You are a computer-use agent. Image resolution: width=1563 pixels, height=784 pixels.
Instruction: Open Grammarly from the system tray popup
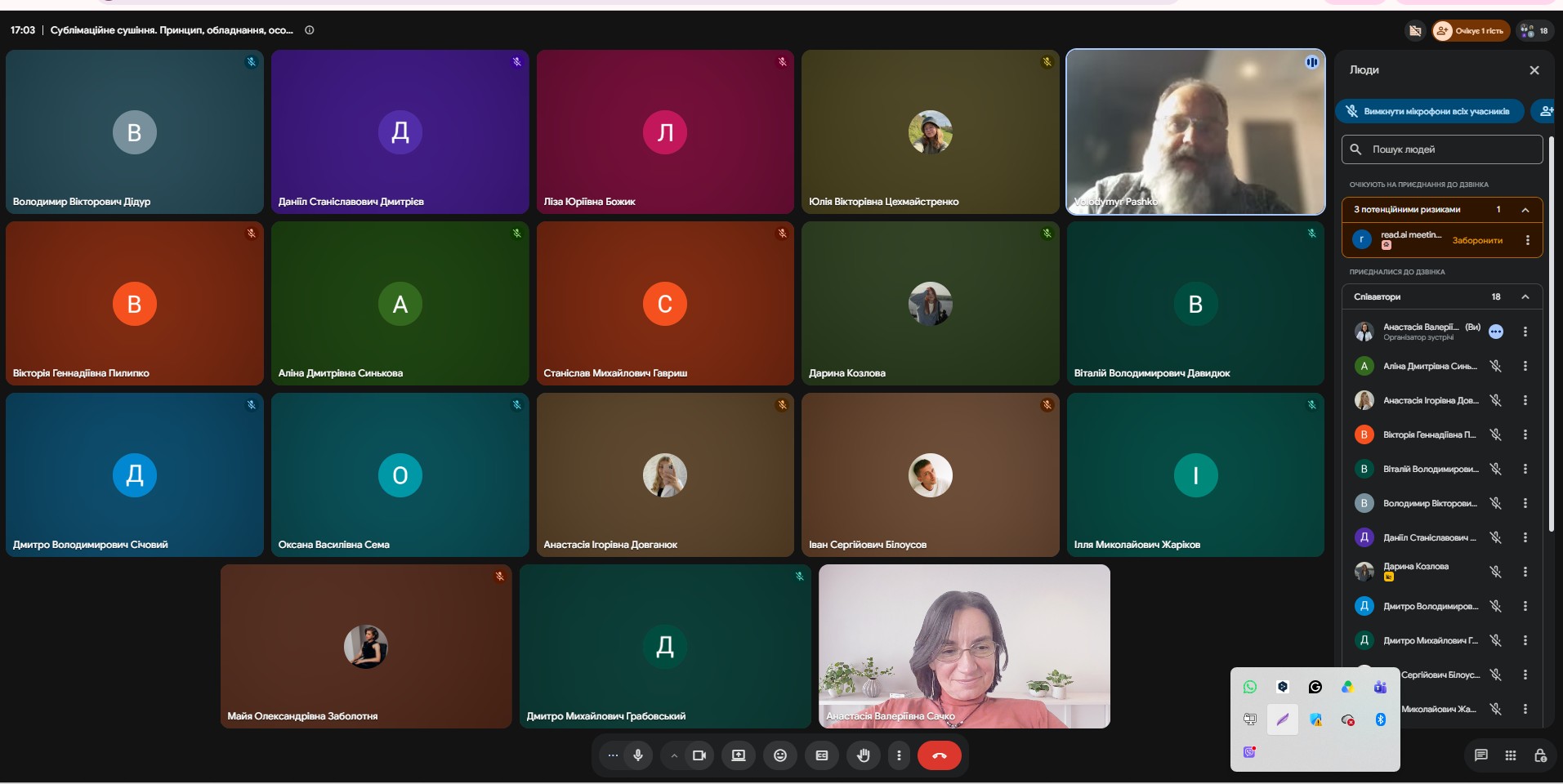tap(1315, 687)
